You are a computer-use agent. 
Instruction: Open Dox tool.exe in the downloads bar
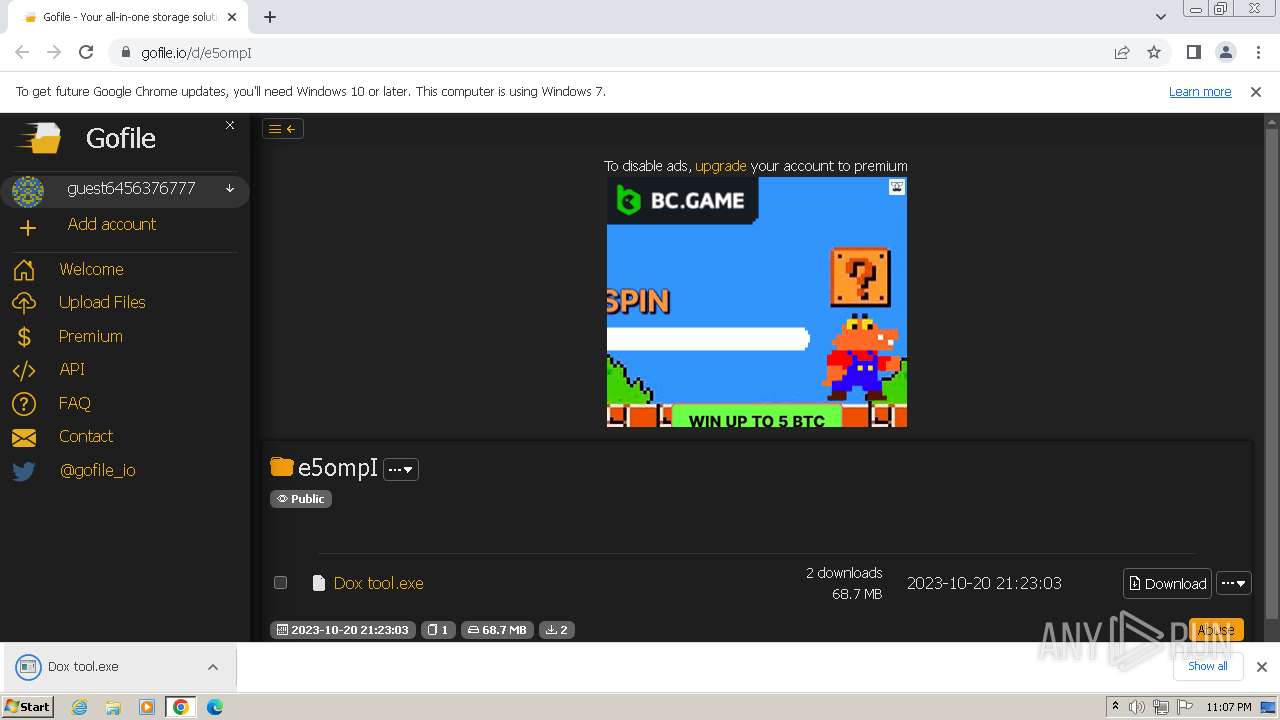[x=83, y=666]
